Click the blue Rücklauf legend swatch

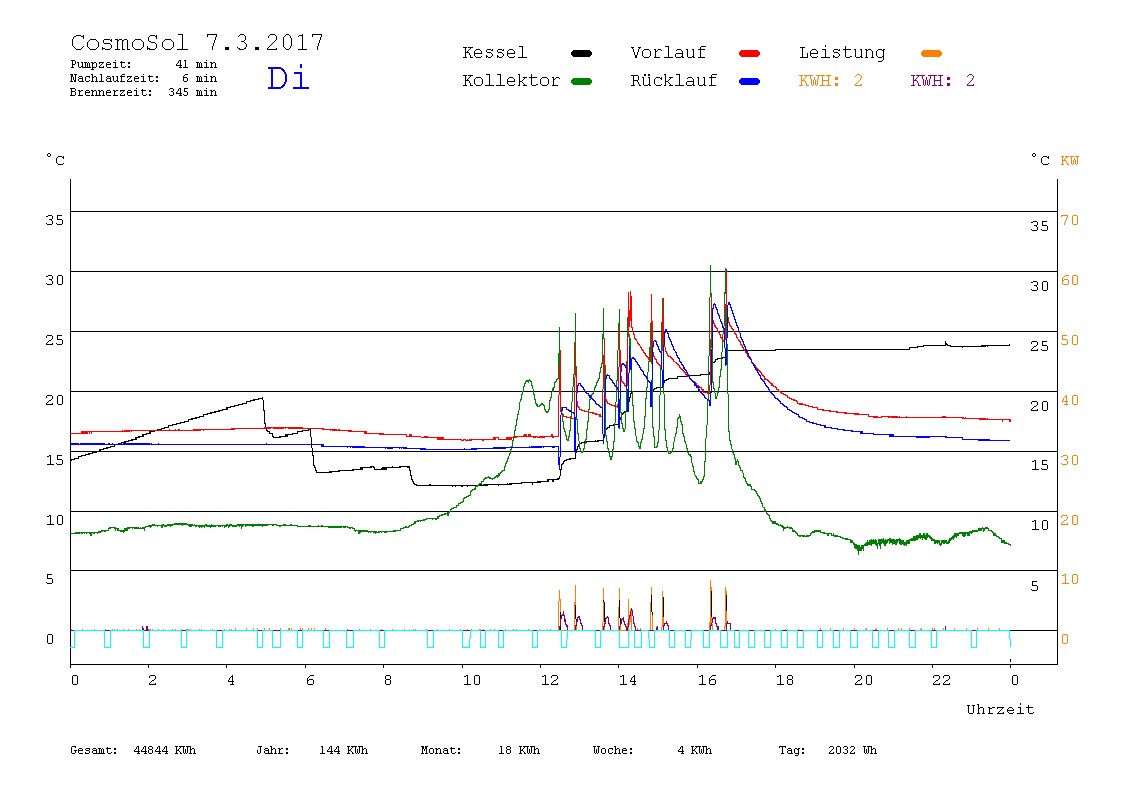(x=750, y=81)
